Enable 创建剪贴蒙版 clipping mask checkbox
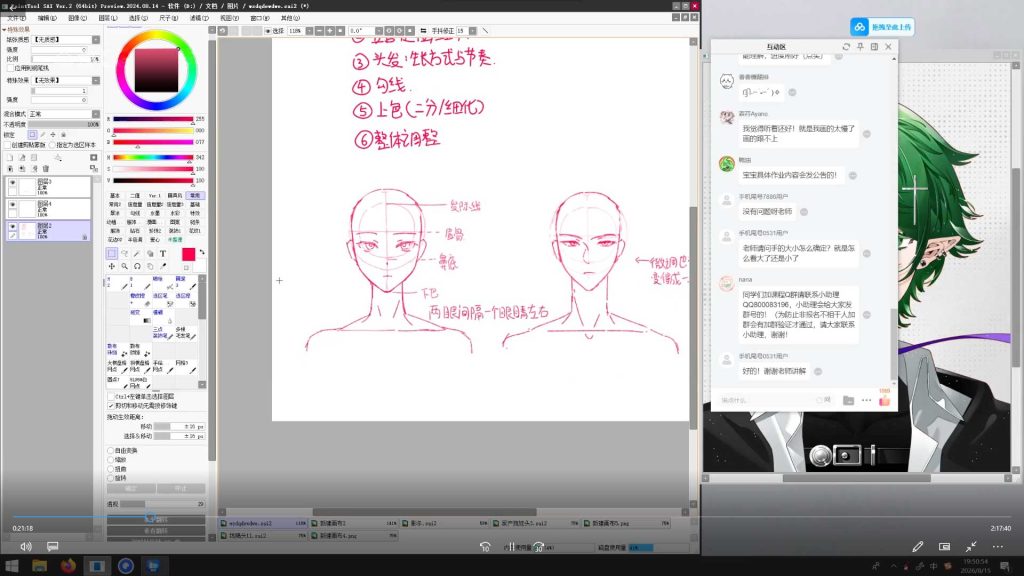The image size is (1024, 576). 8,145
